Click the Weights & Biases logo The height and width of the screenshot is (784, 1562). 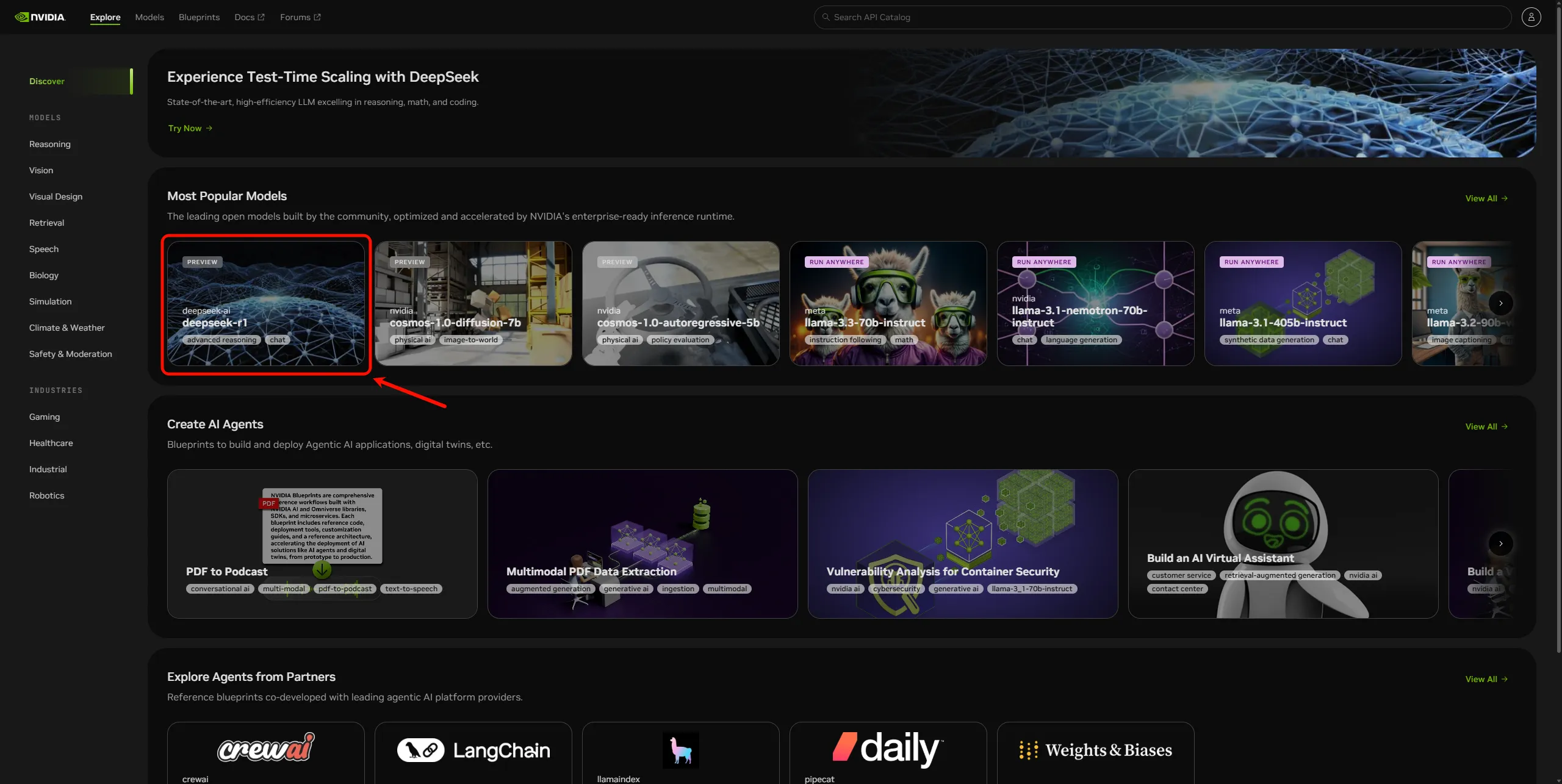pos(1095,750)
